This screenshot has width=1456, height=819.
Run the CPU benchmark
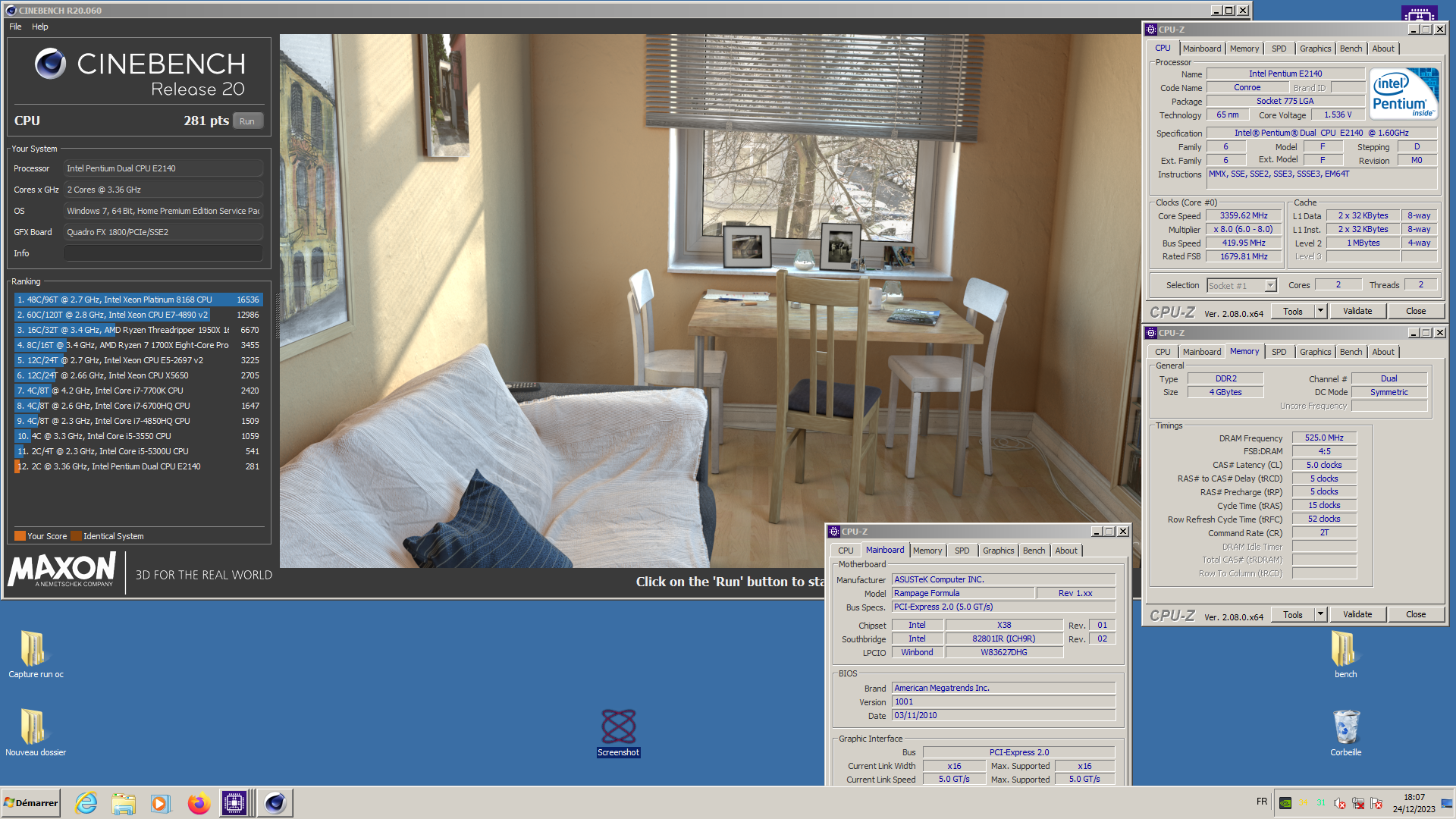click(x=247, y=121)
